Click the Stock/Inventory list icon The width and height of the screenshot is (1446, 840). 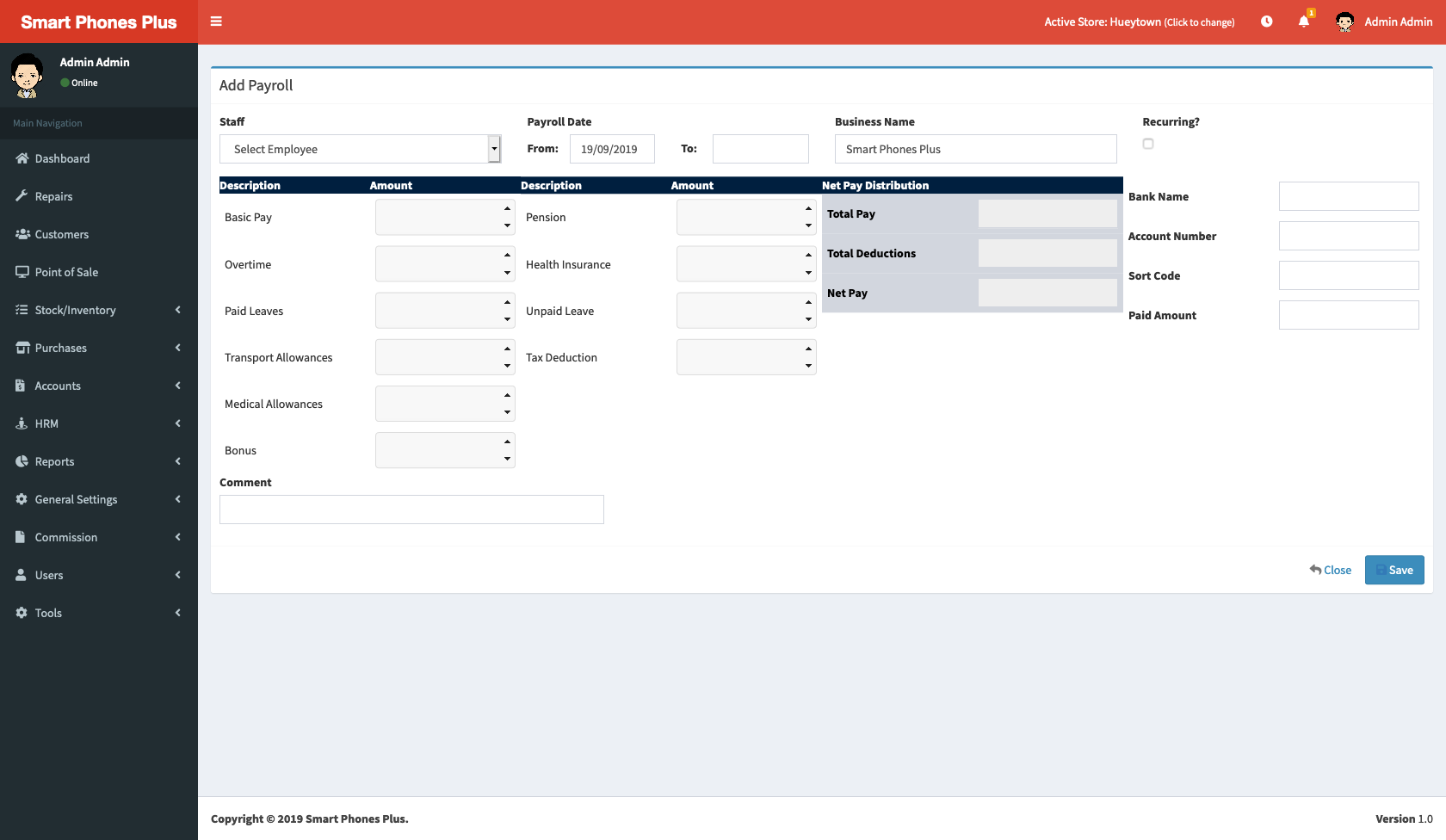(x=22, y=310)
